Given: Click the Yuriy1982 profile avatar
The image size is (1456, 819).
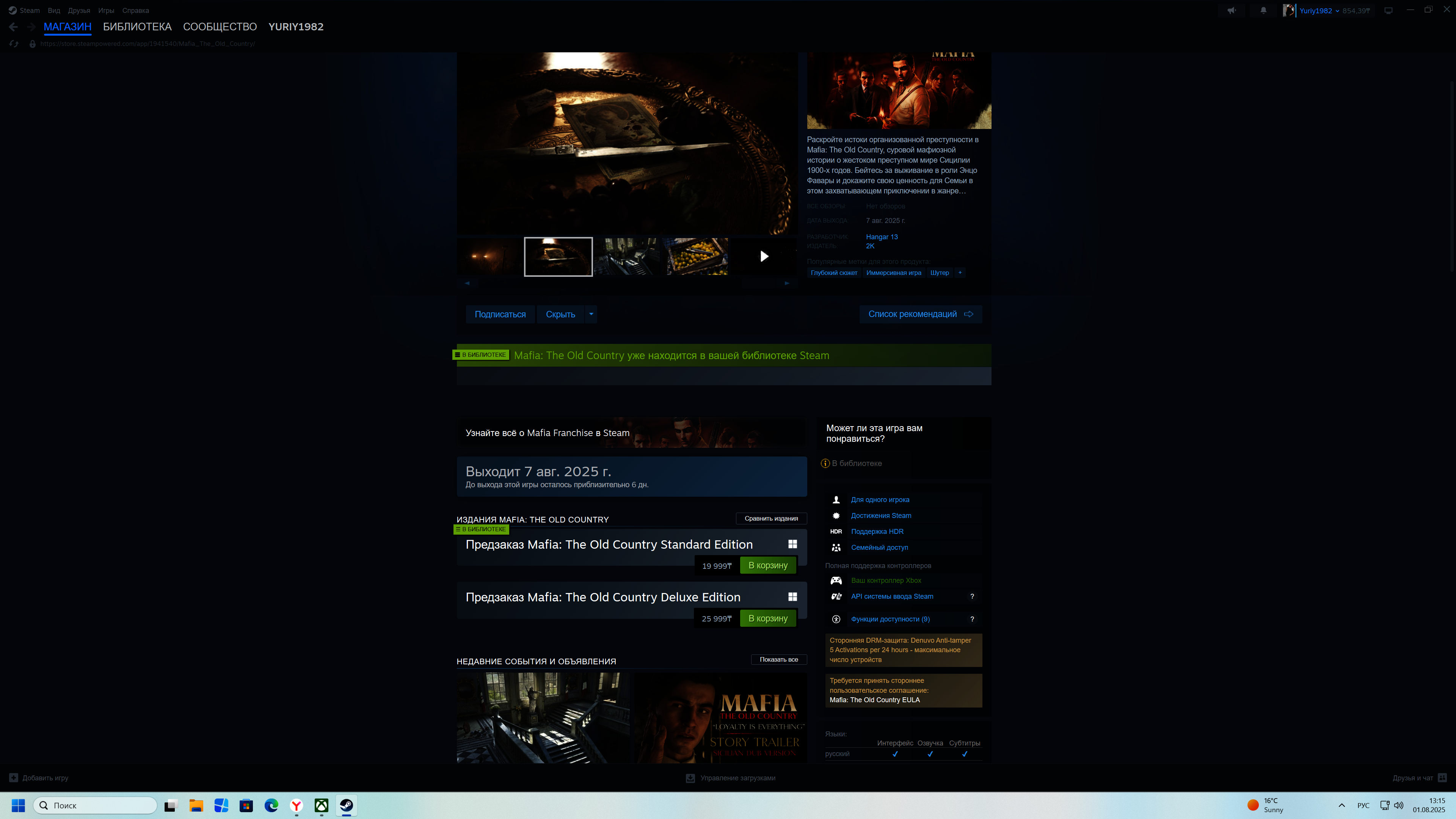Looking at the screenshot, I should pyautogui.click(x=1289, y=10).
